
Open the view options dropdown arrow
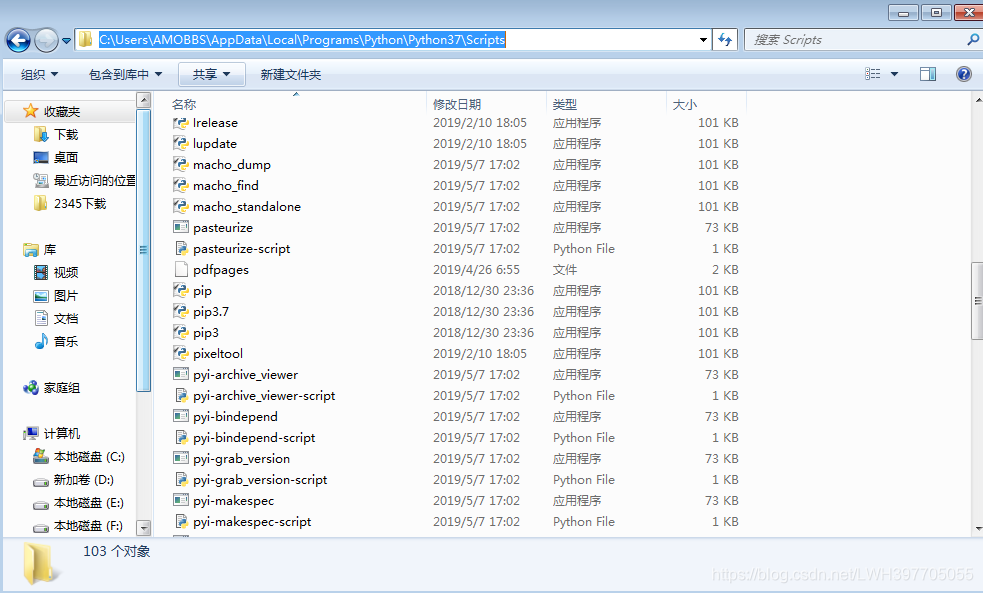(x=895, y=74)
